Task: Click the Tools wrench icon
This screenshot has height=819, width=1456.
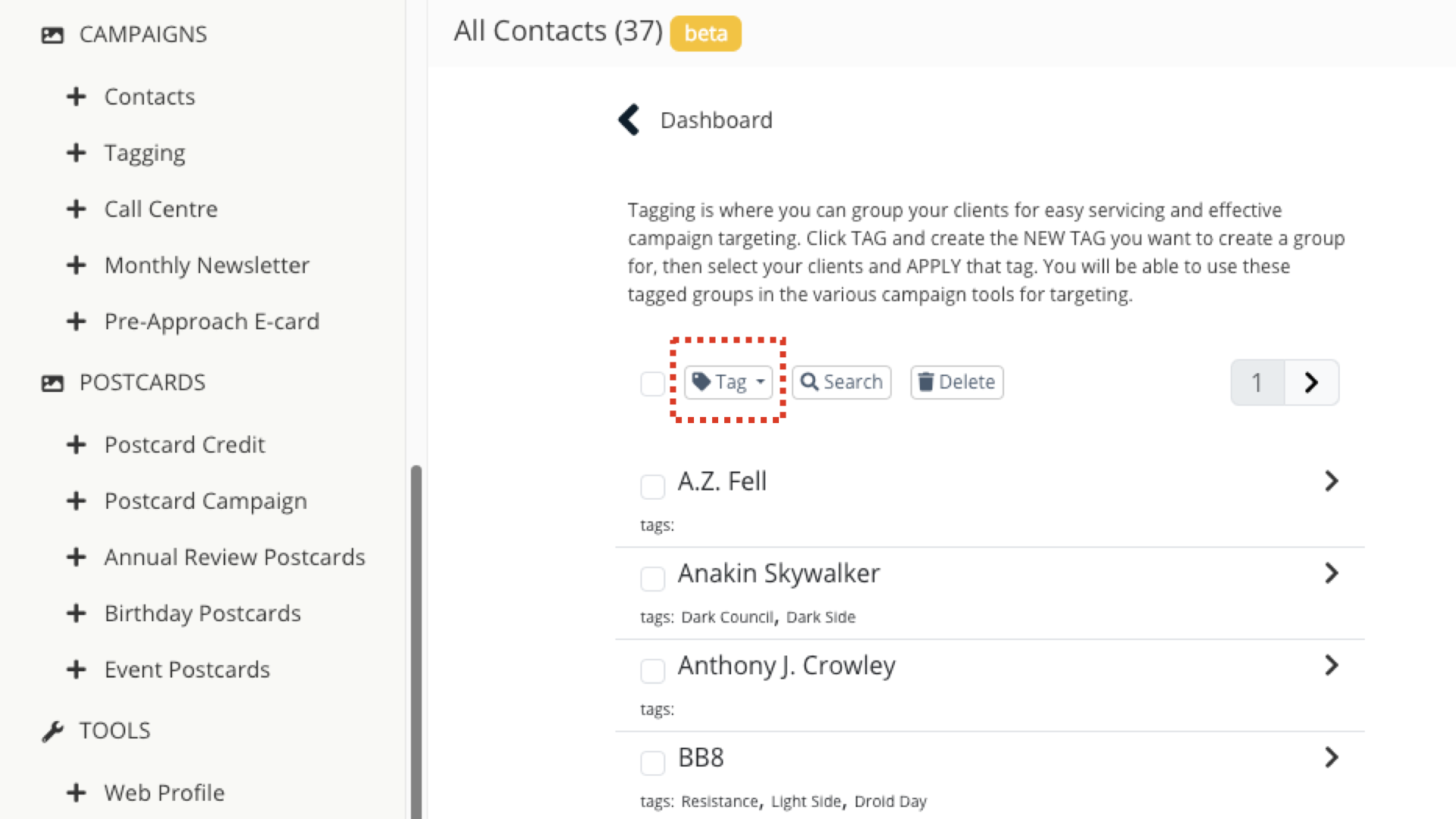Action: tap(52, 731)
